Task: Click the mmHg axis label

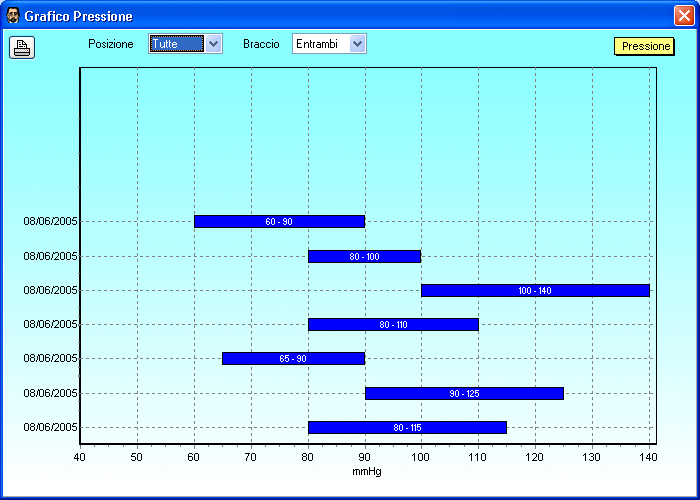Action: 367,471
